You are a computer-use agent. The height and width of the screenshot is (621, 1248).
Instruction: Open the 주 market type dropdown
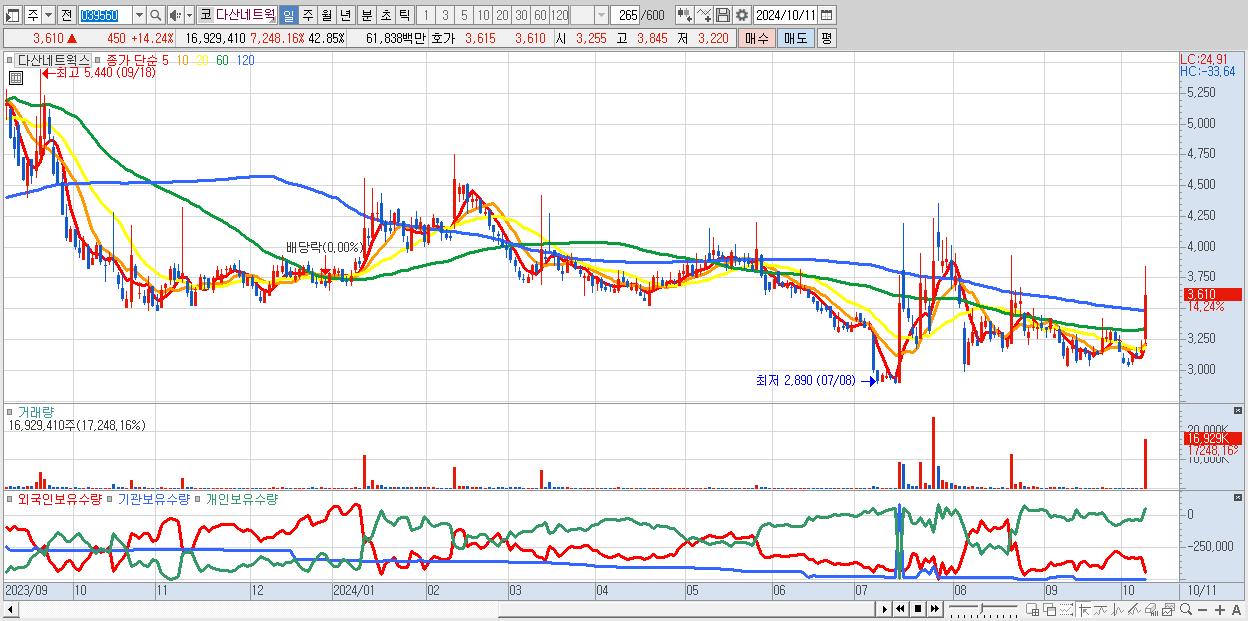tap(48, 15)
